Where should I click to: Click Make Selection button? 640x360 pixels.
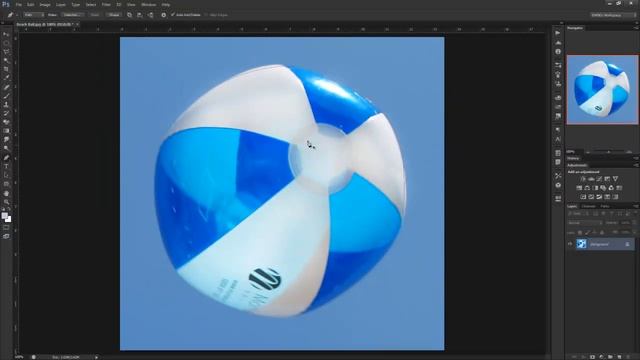(x=72, y=15)
